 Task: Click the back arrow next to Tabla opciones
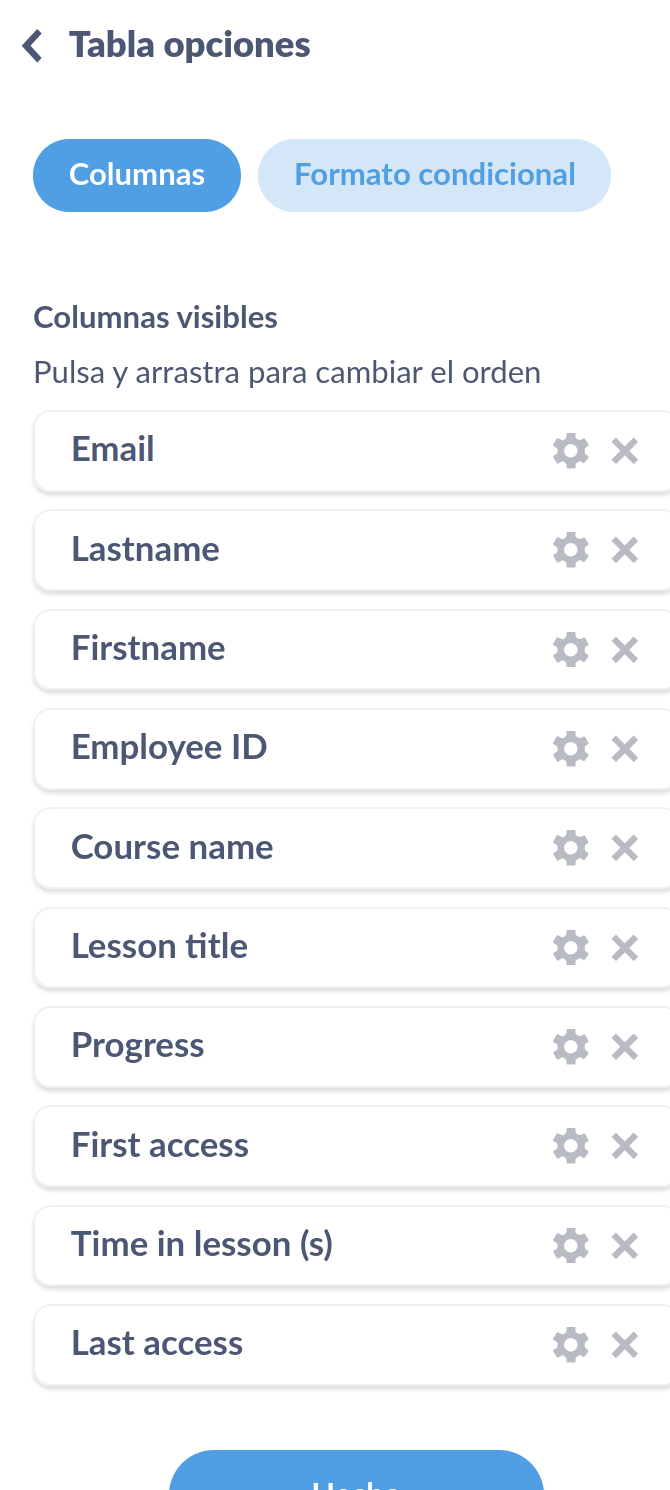click(x=31, y=44)
